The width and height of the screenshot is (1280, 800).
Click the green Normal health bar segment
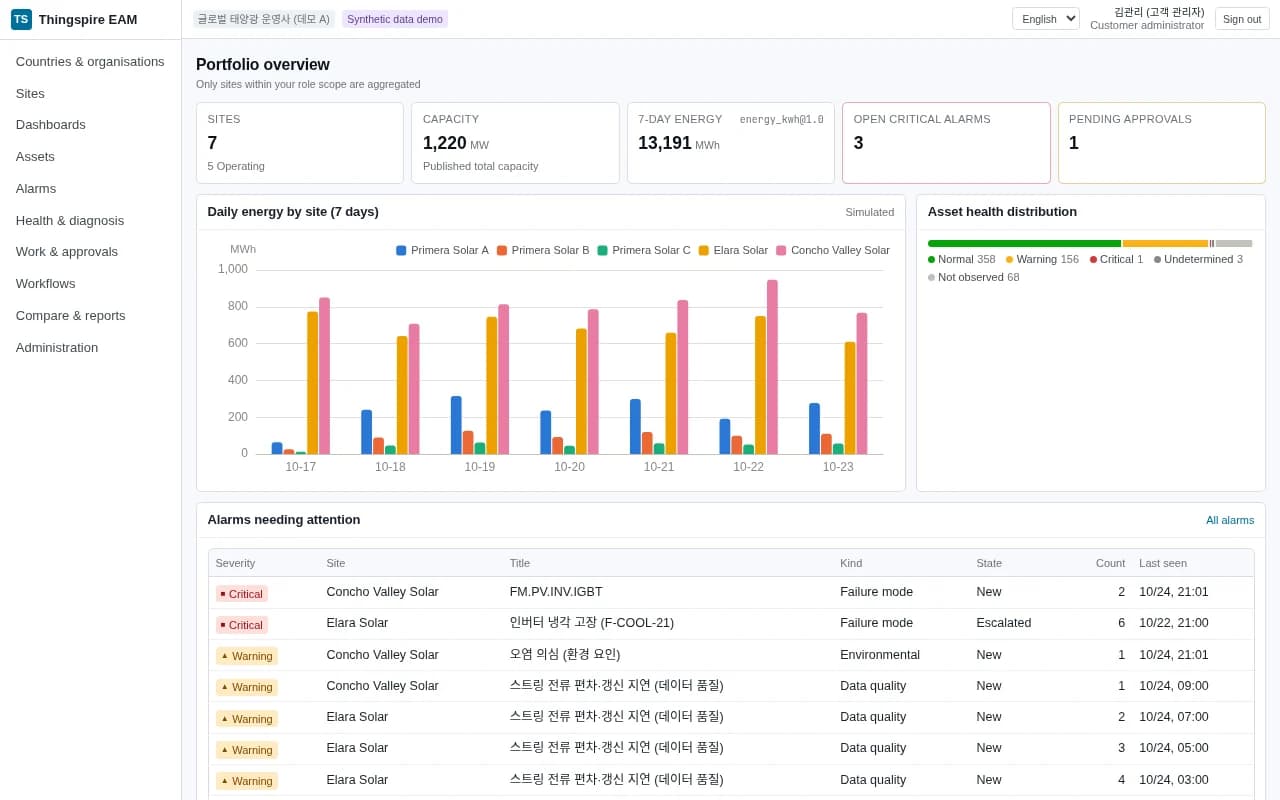click(1024, 243)
